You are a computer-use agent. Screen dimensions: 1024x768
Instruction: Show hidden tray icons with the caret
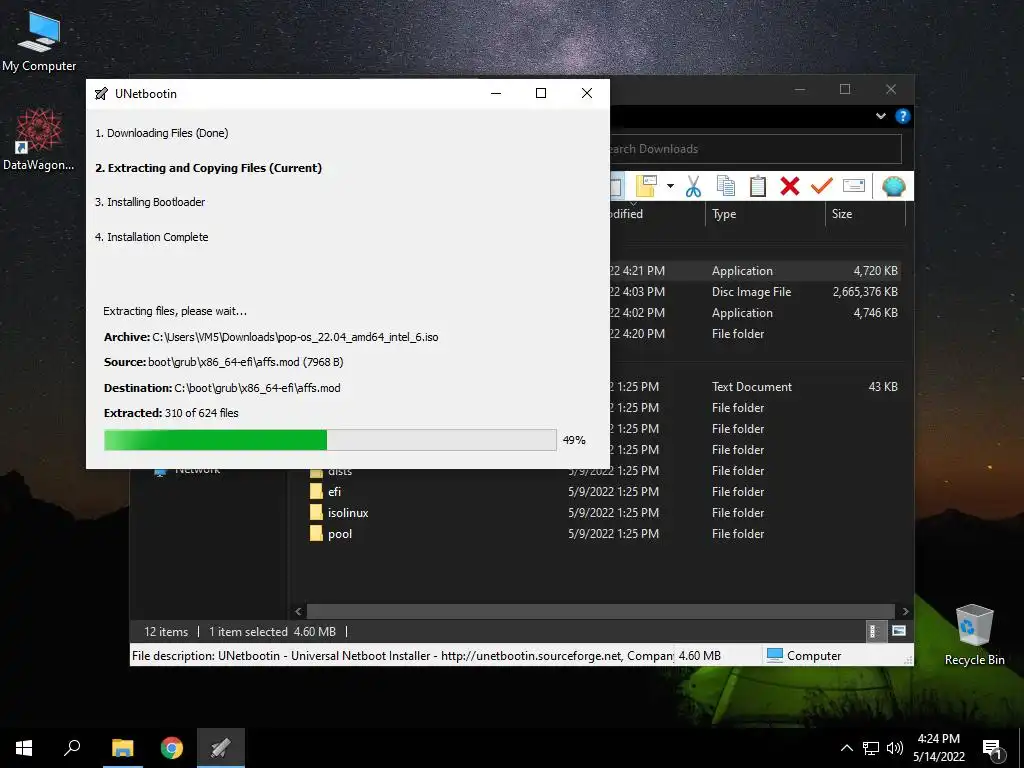point(846,748)
